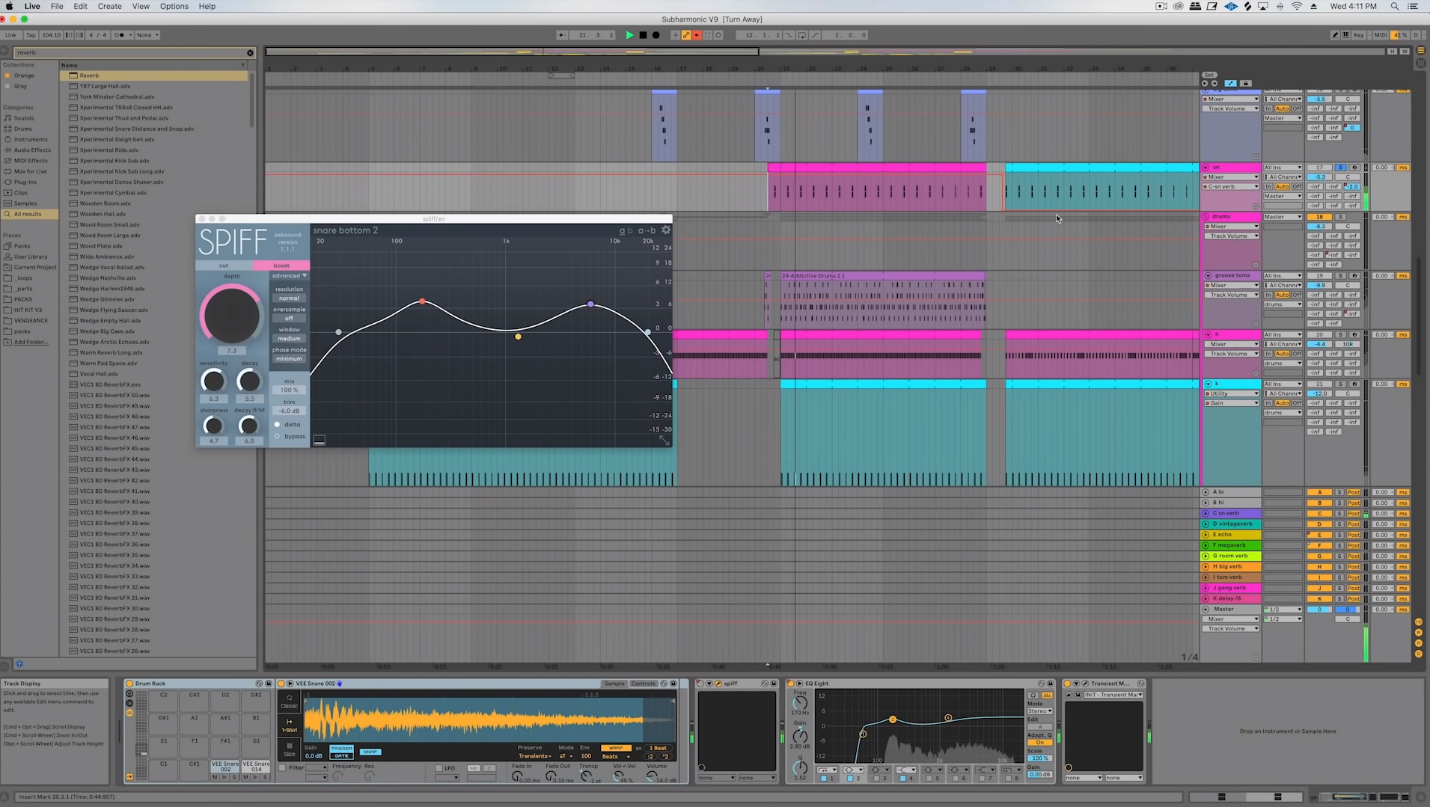The height and width of the screenshot is (807, 1430).
Task: Open the Apple menu
Action: pyautogui.click(x=11, y=6)
